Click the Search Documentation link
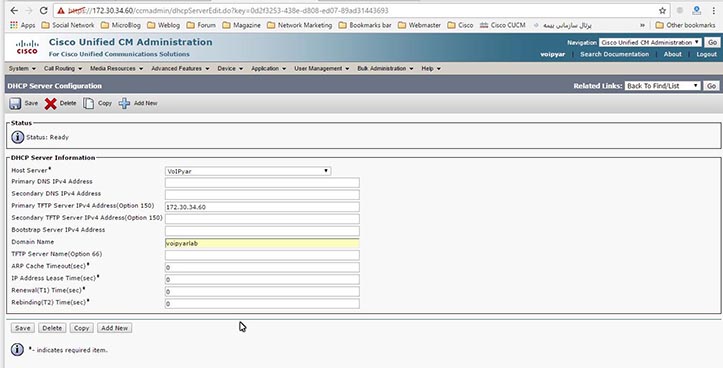Screen dimensions: 723x368 point(614,54)
